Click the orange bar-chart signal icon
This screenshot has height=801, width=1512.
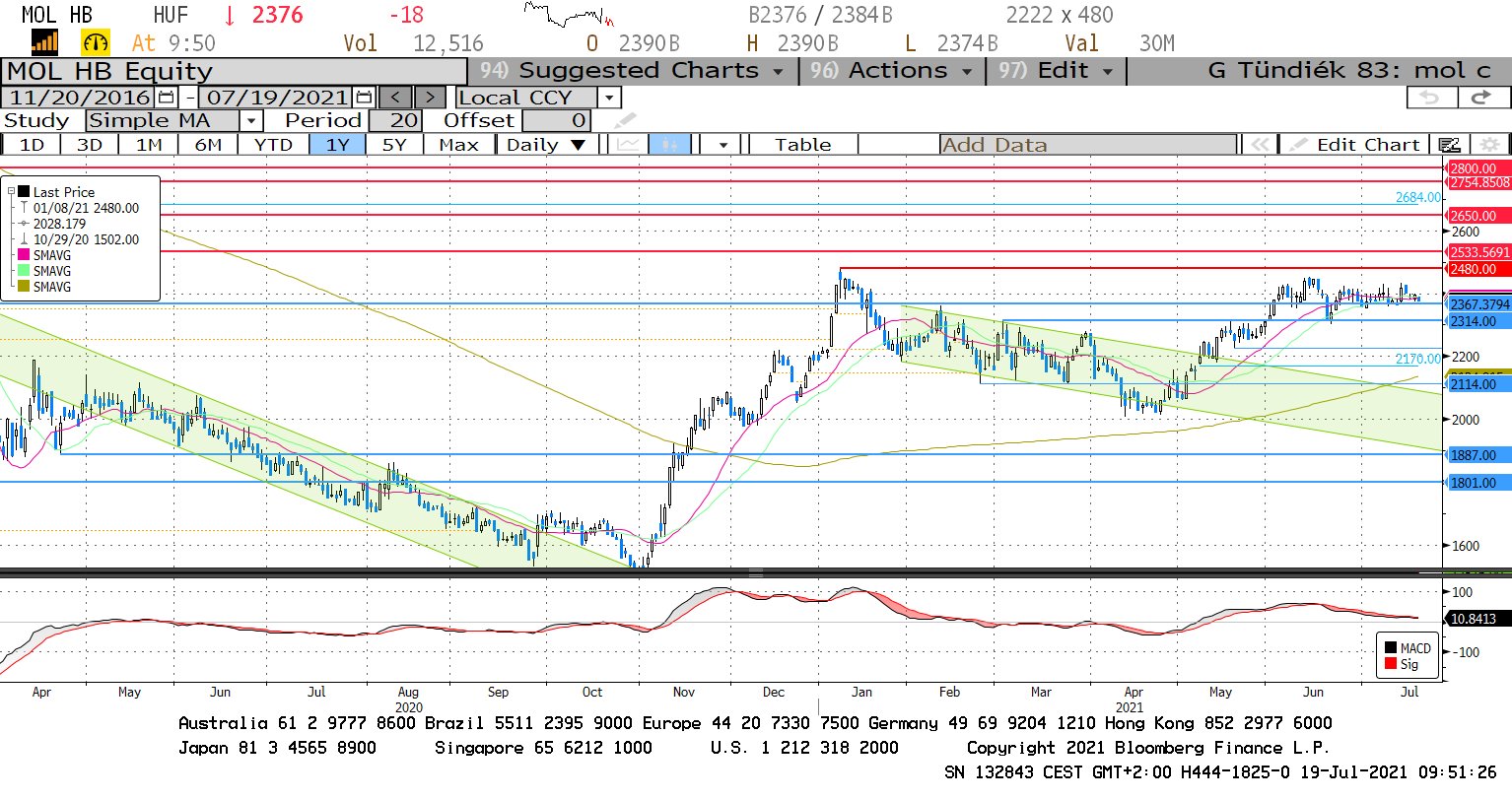(44, 42)
